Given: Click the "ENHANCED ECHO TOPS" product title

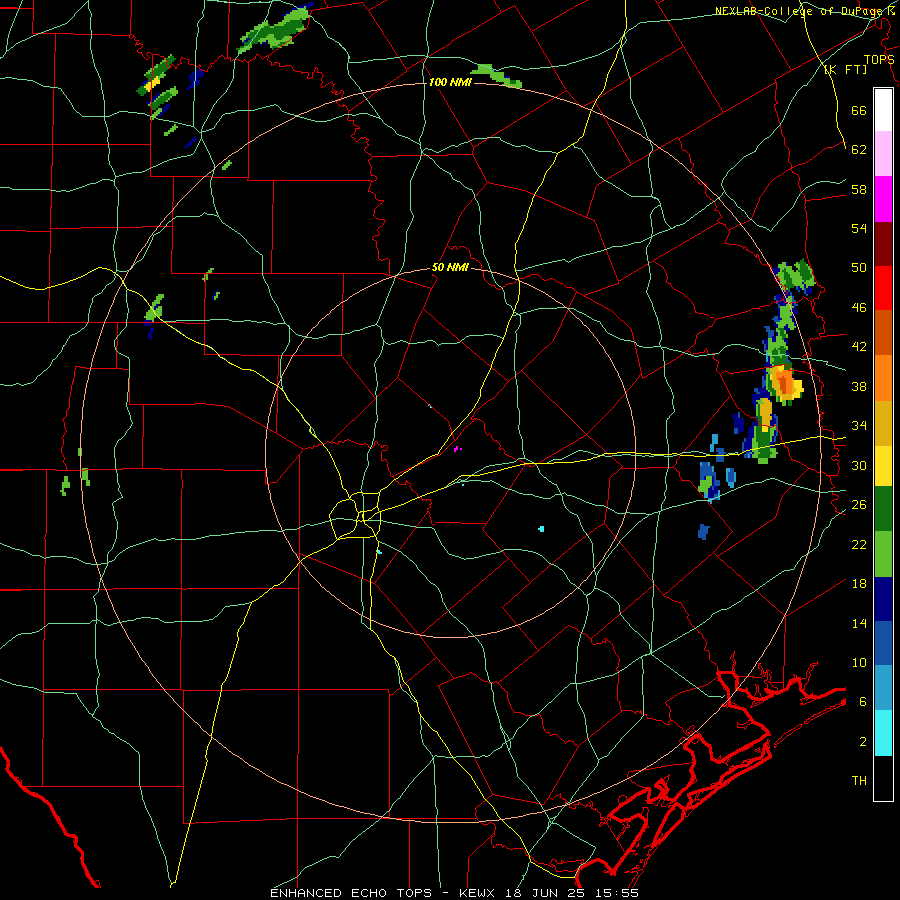Looking at the screenshot, I should click(x=351, y=893).
